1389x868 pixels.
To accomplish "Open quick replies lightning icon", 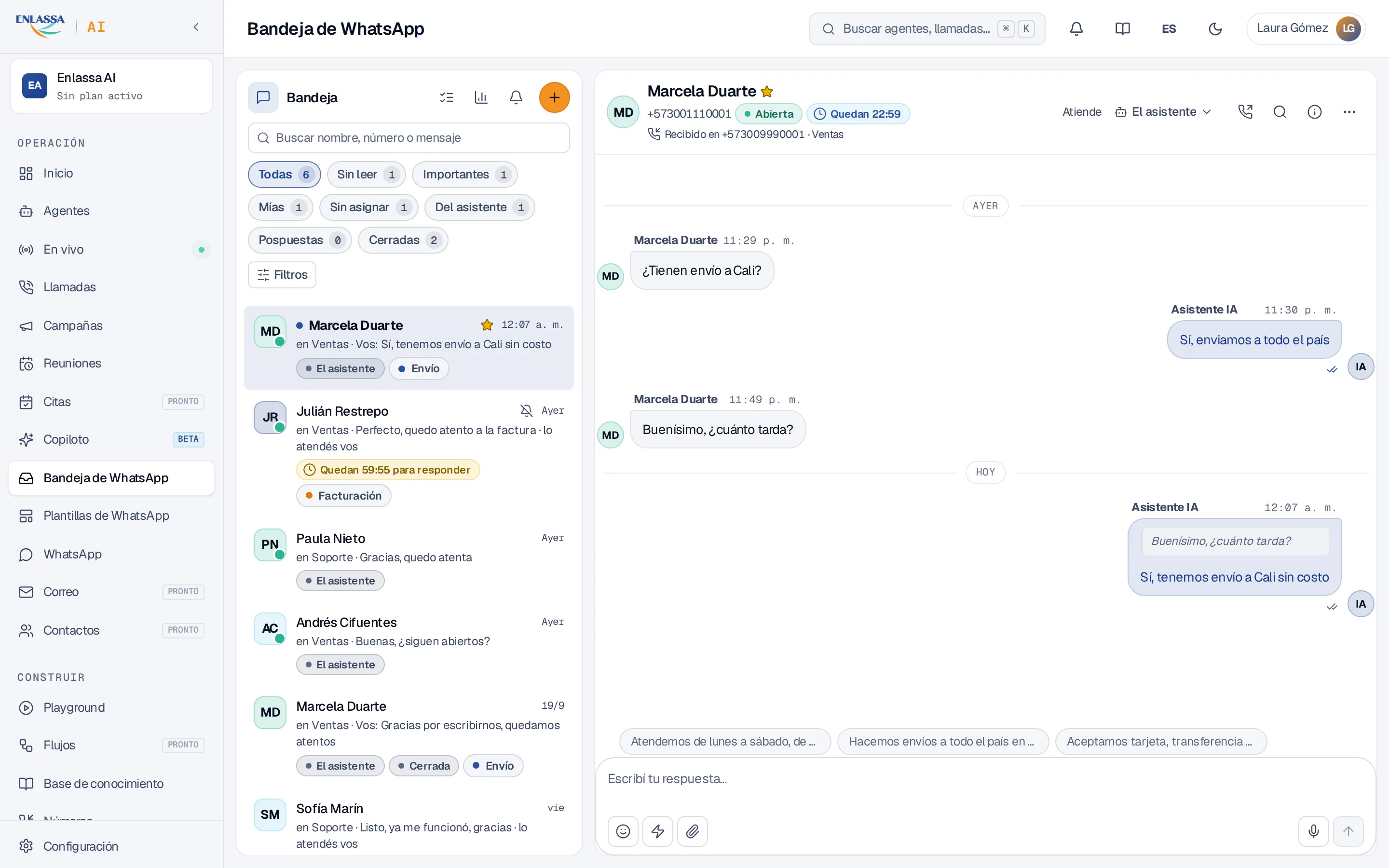I will coord(658,831).
